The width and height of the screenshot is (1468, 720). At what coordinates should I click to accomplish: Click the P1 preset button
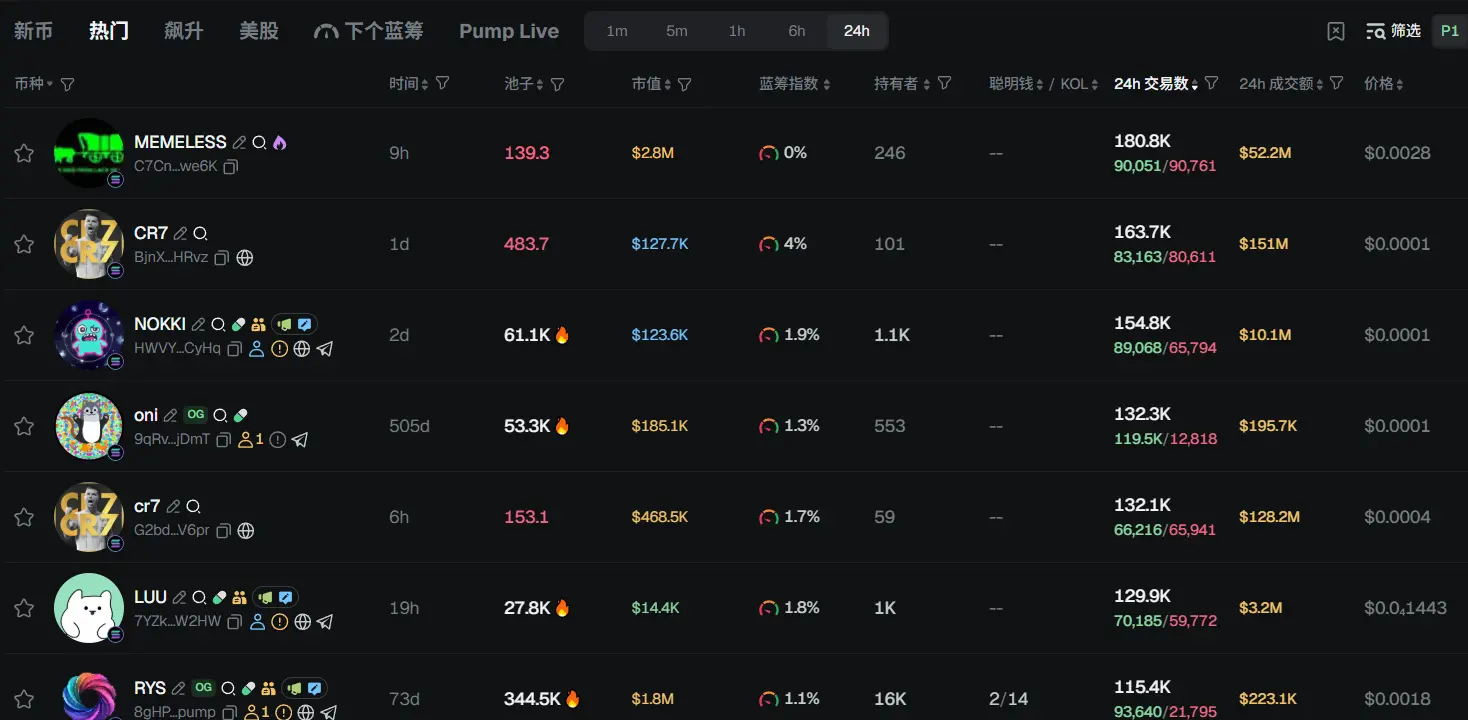1449,31
